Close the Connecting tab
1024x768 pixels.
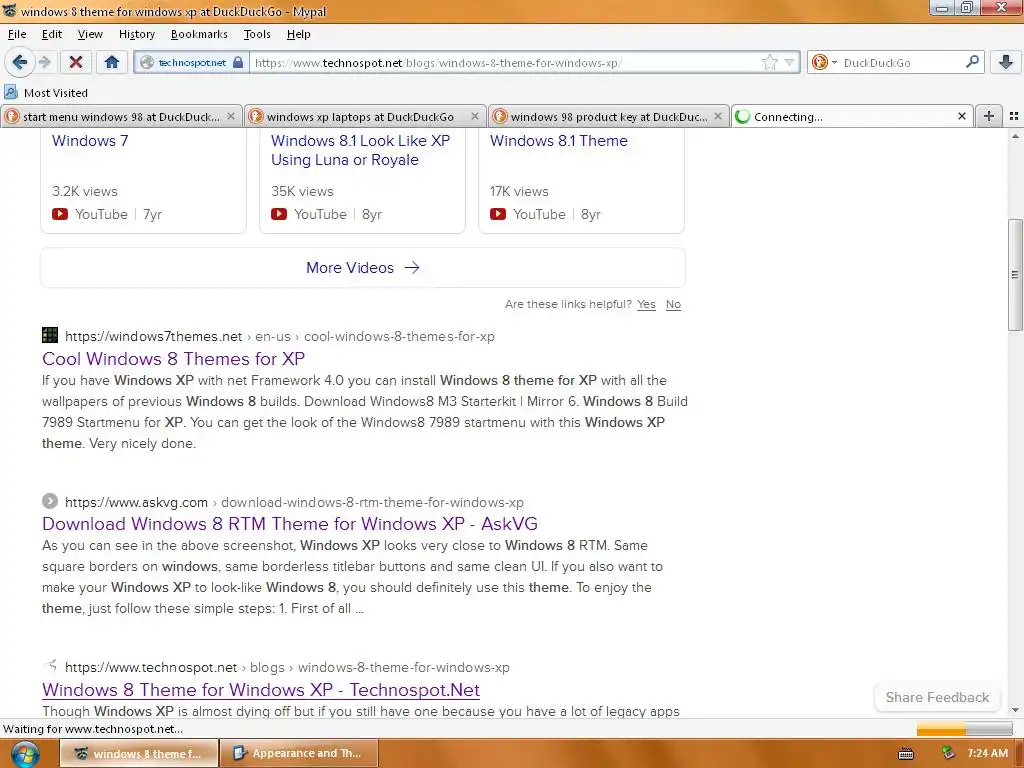tap(962, 116)
